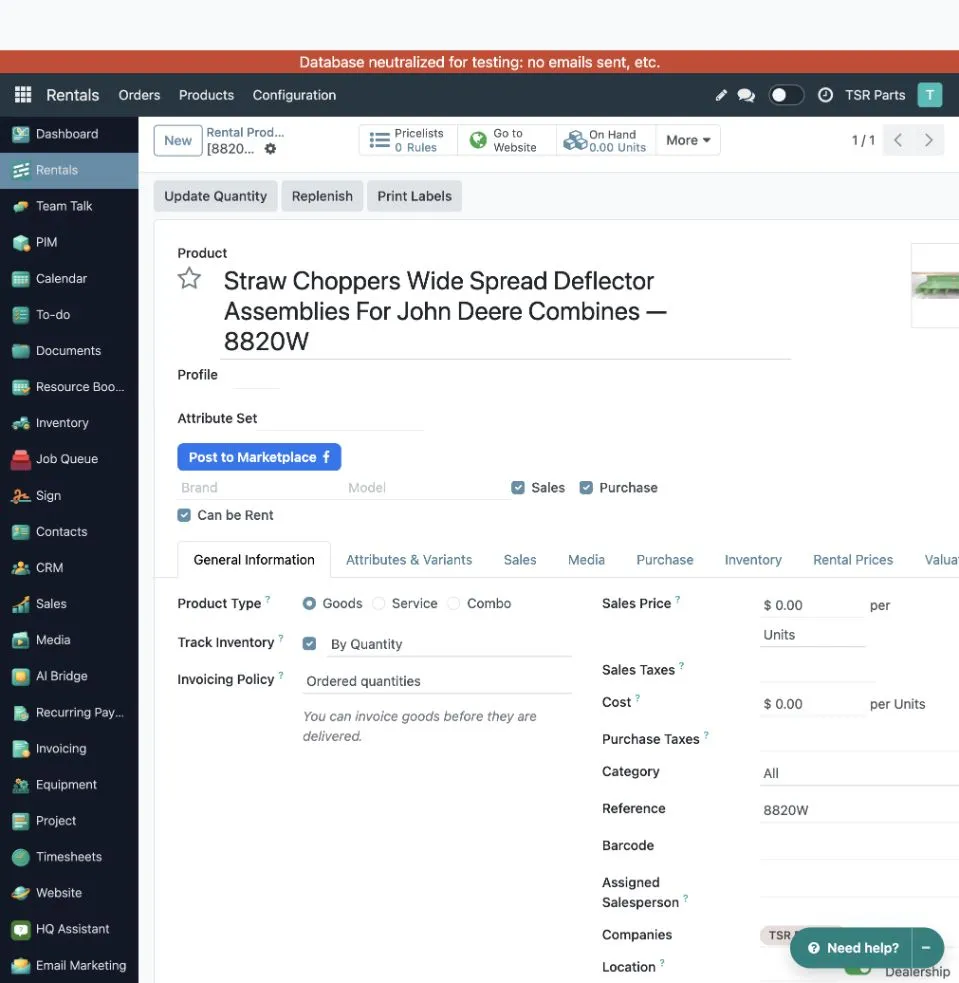Viewport: 959px width, 983px height.
Task: Go to PIM app in sidebar
Action: (69, 243)
